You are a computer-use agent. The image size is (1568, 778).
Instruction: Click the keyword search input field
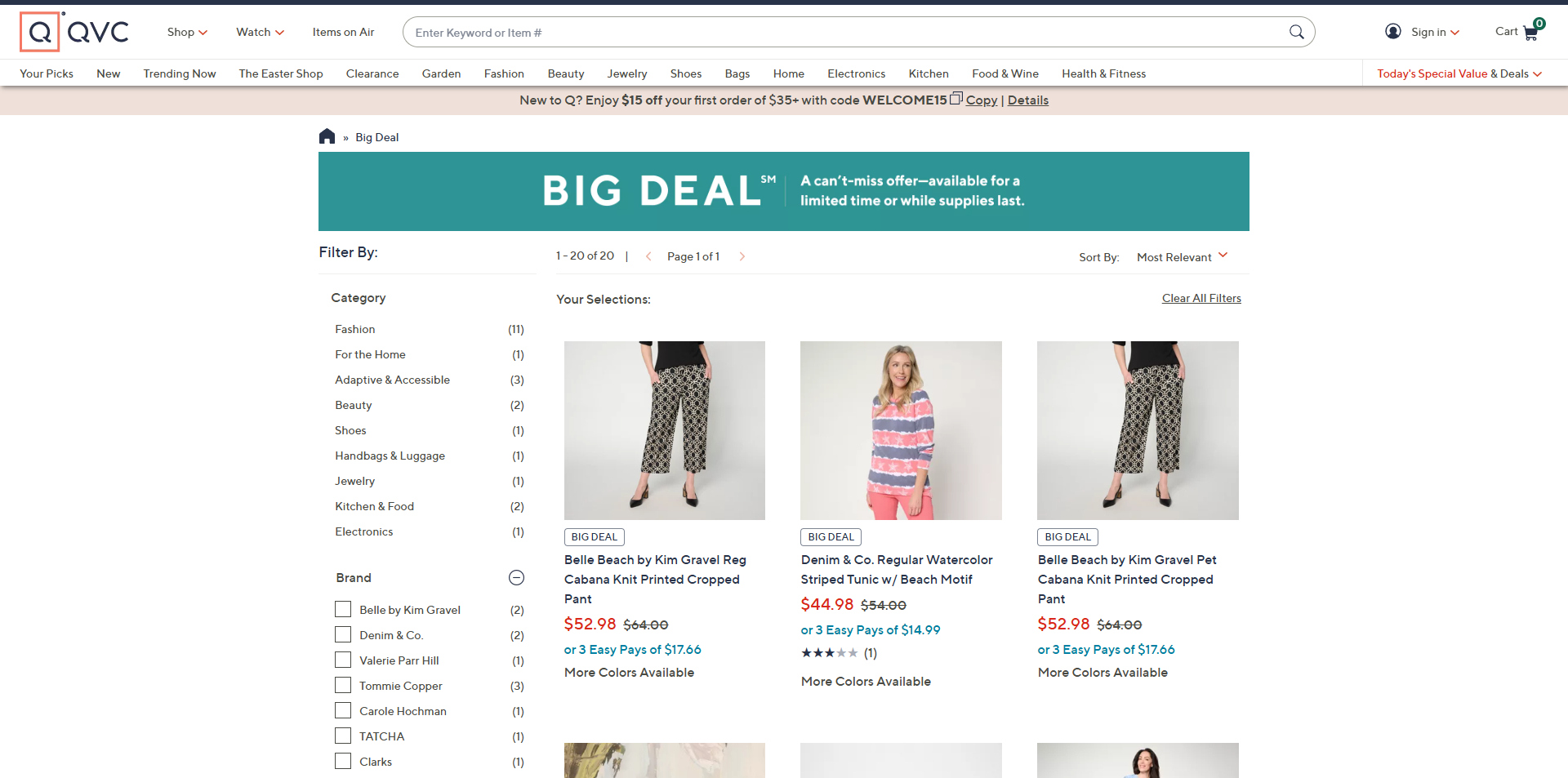817,32
